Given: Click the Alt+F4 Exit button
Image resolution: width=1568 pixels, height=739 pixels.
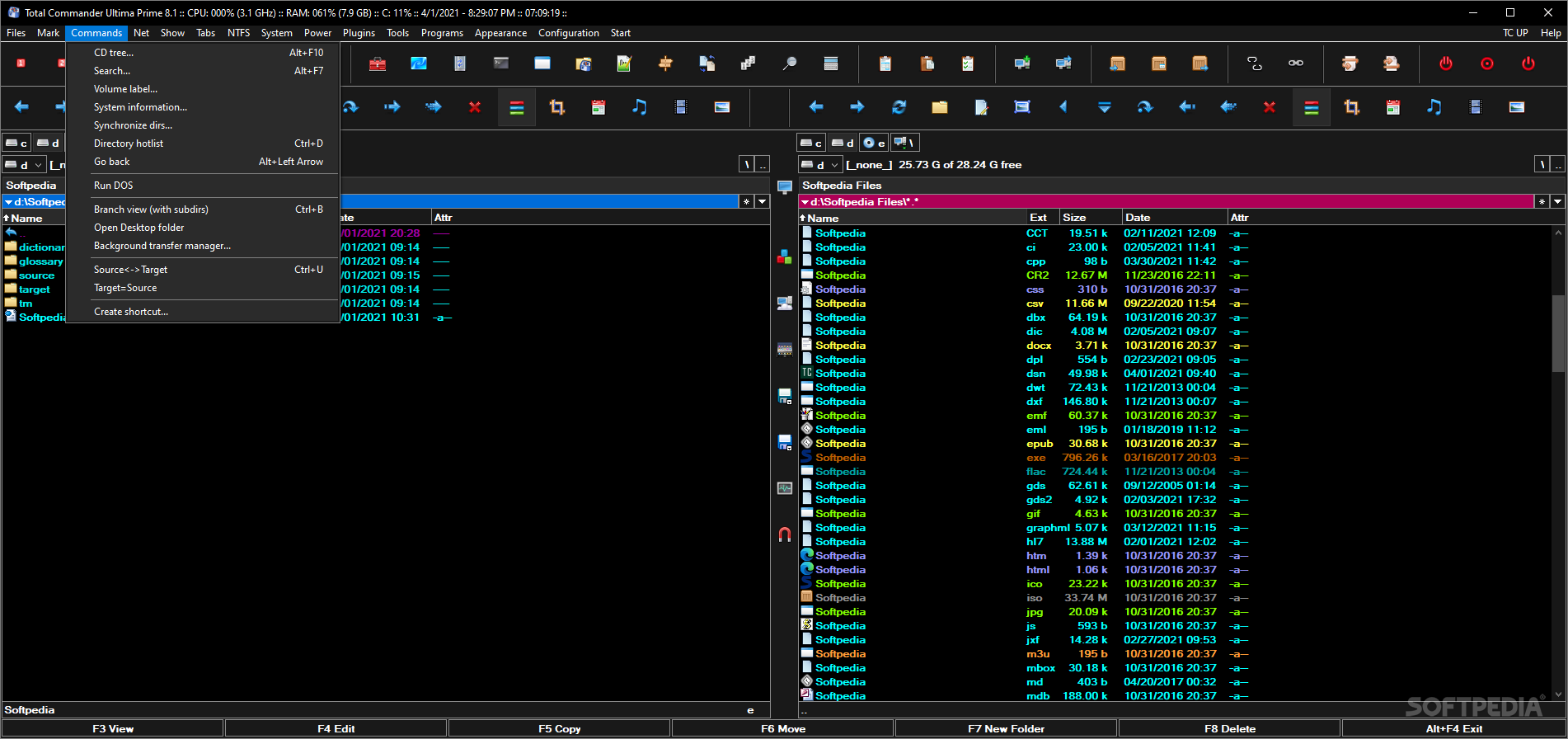Looking at the screenshot, I should click(1454, 728).
